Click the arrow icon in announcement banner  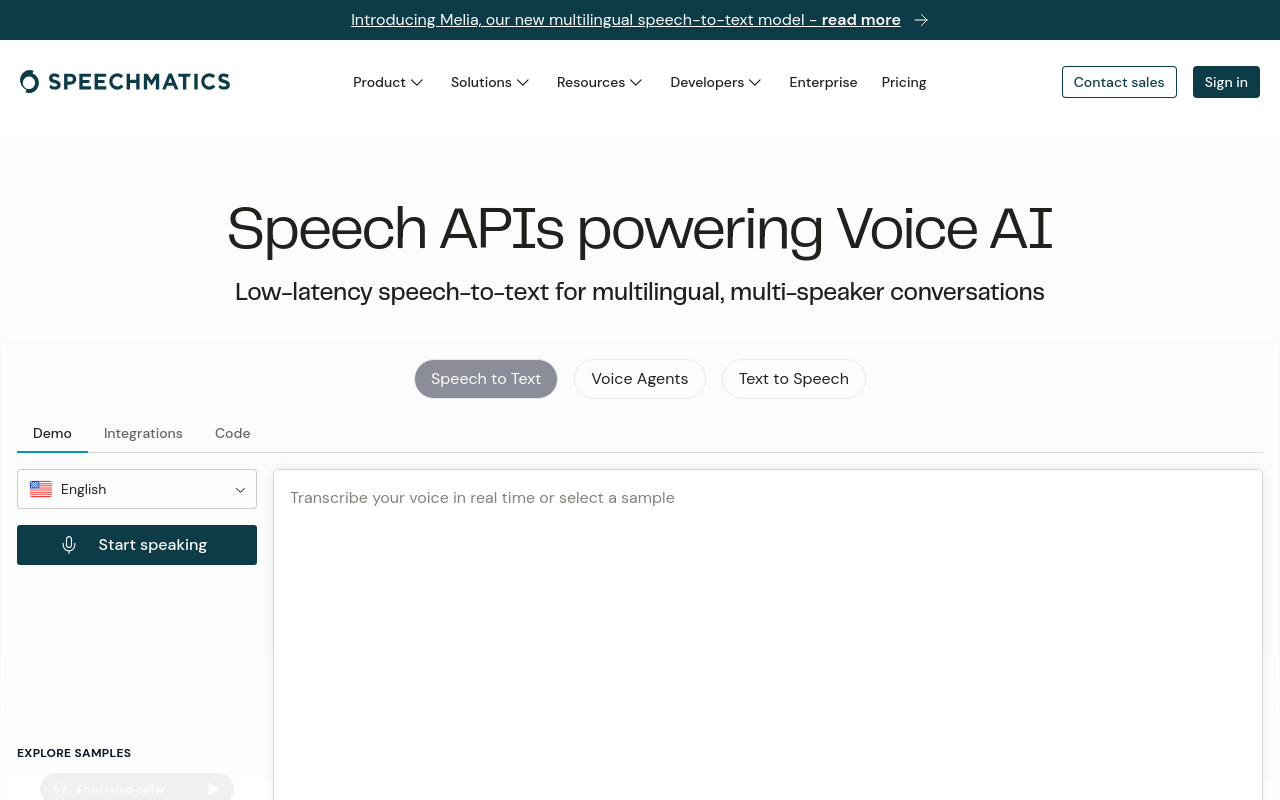pyautogui.click(x=921, y=20)
